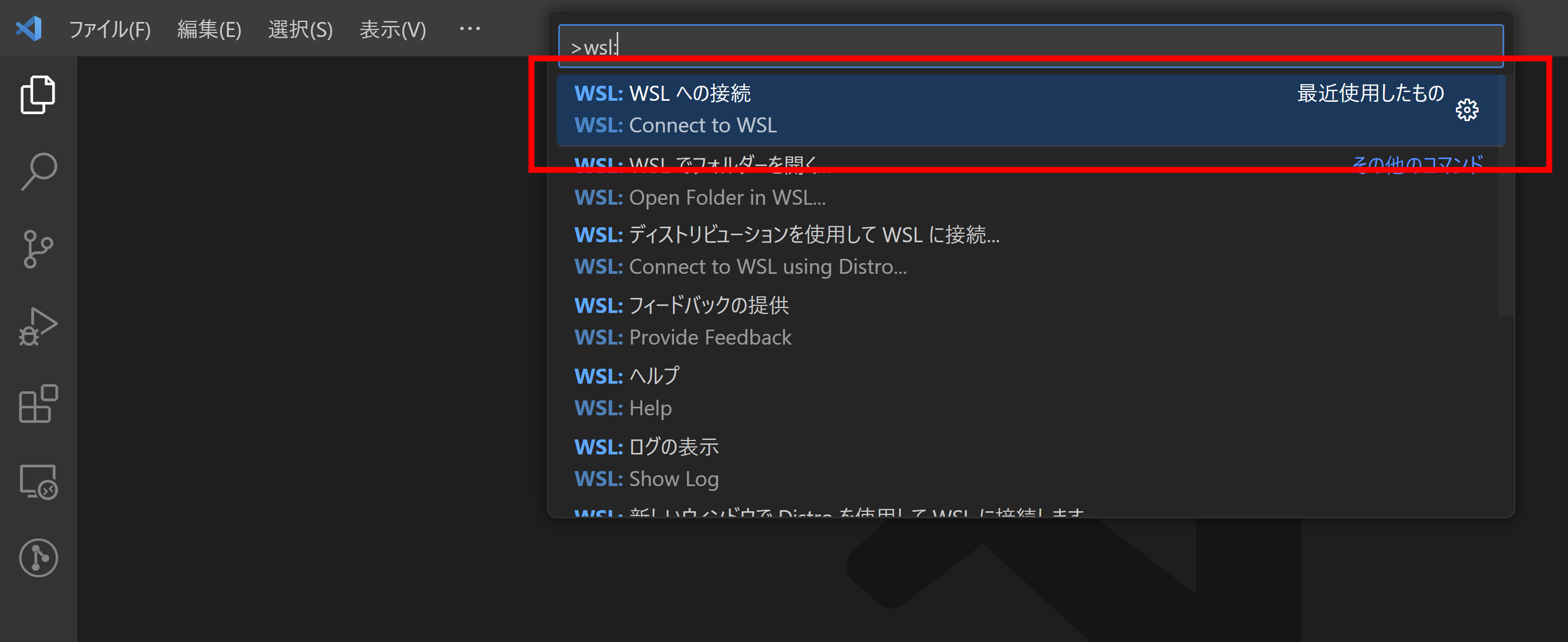Select the 'WSL: Help' command

click(792, 392)
